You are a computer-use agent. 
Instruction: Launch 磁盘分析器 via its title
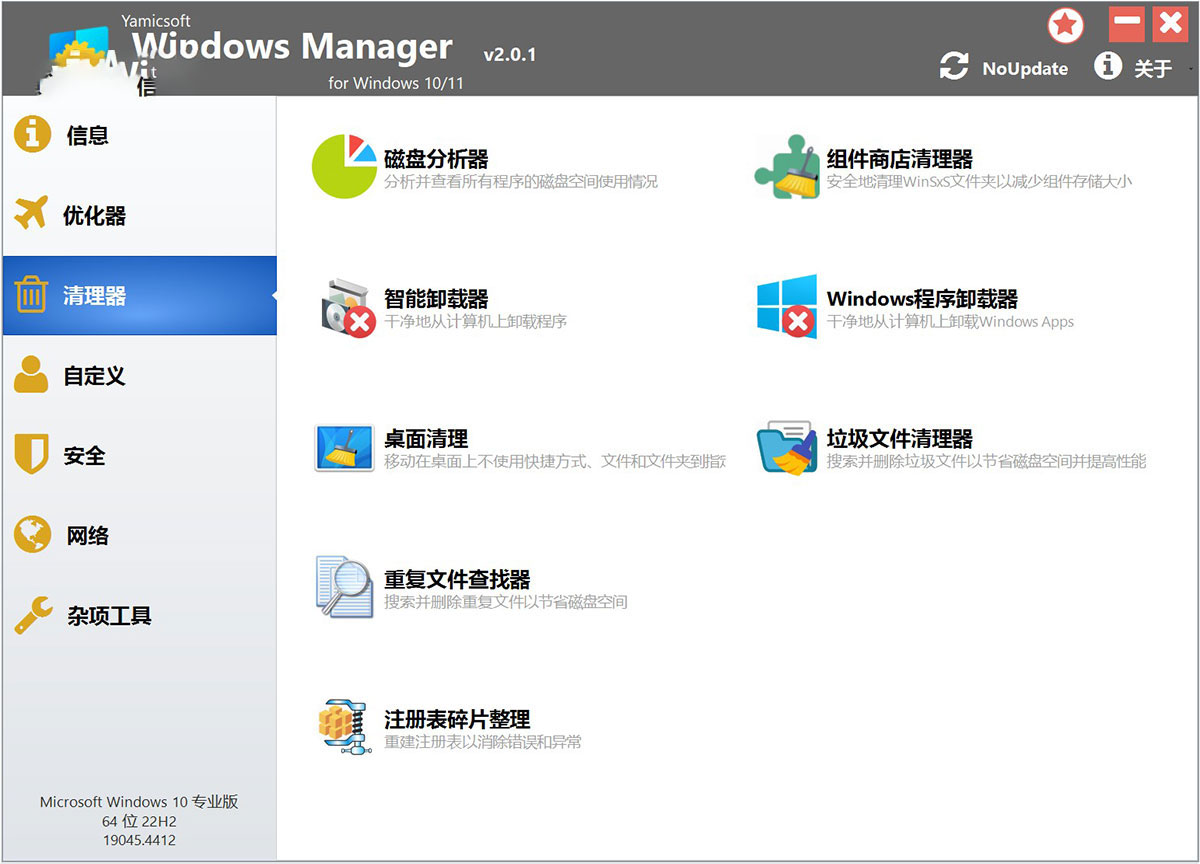pyautogui.click(x=436, y=159)
